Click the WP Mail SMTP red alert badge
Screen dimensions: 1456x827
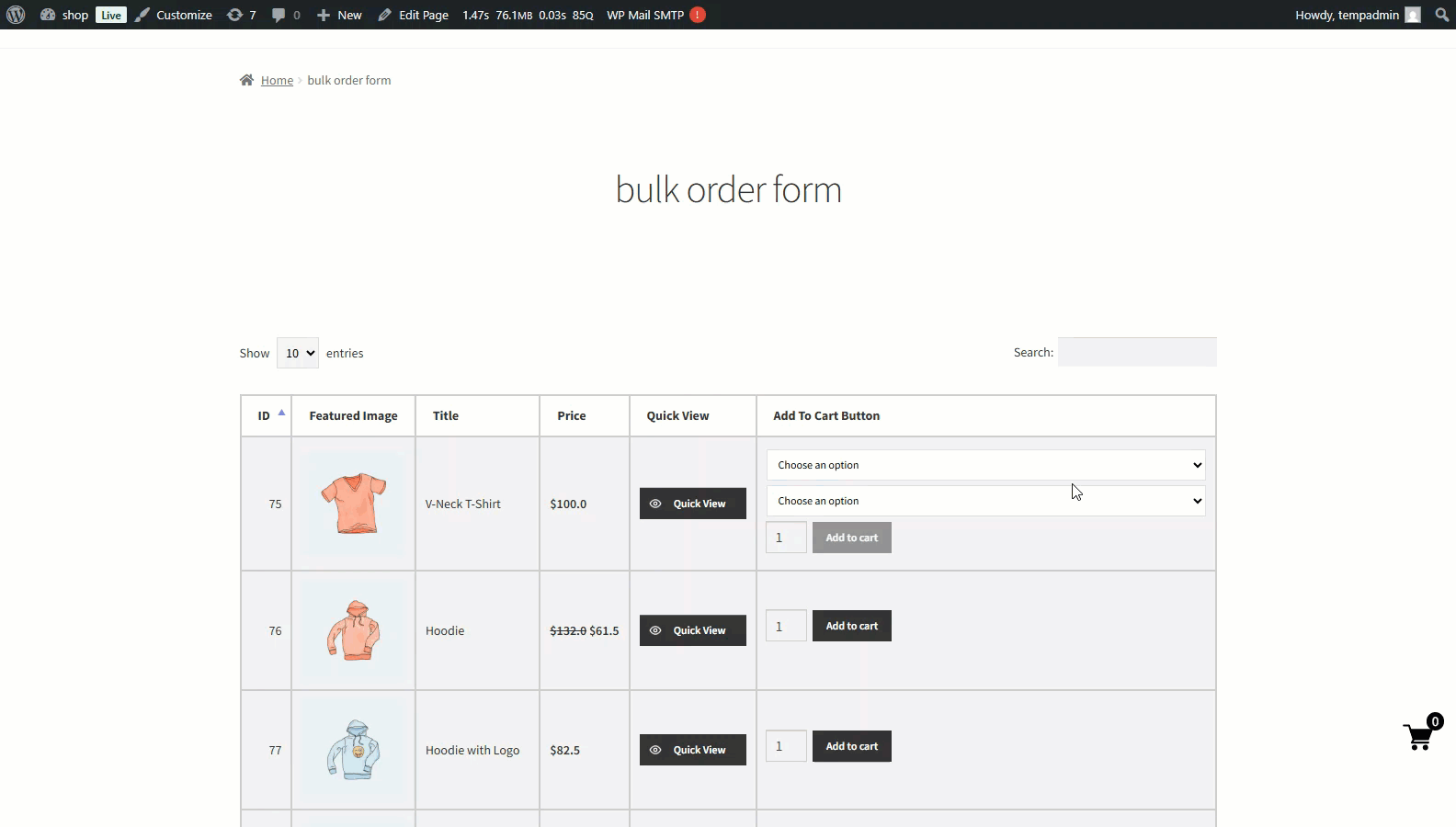[698, 15]
